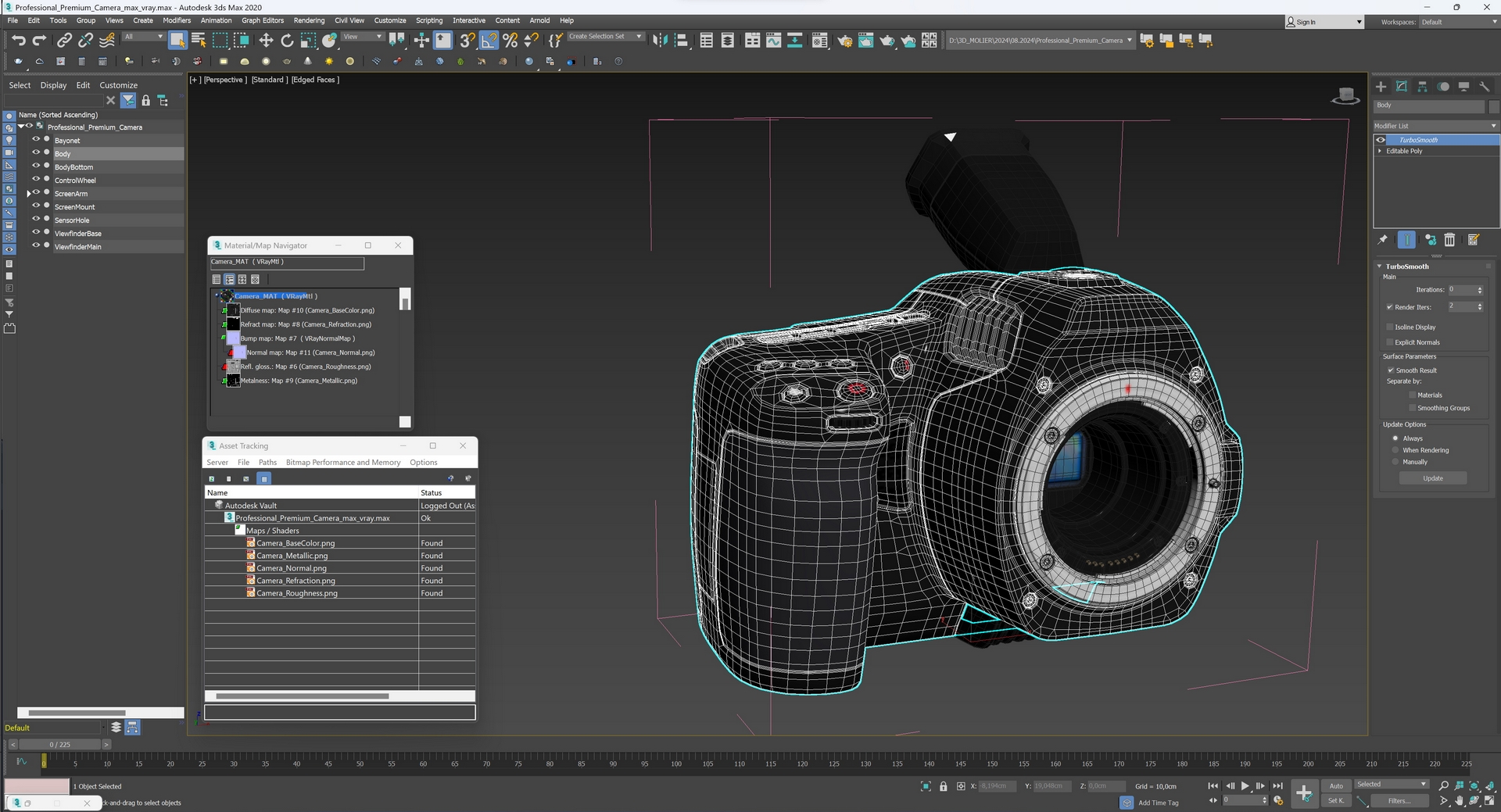Choose the Select and Scale tool
The image size is (1501, 812).
[308, 40]
